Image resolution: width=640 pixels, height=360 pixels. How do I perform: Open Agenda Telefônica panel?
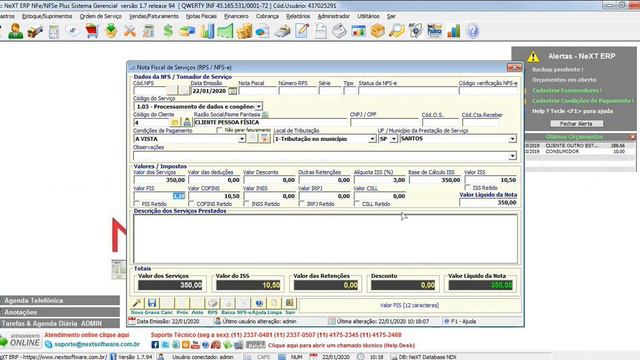click(x=60, y=300)
